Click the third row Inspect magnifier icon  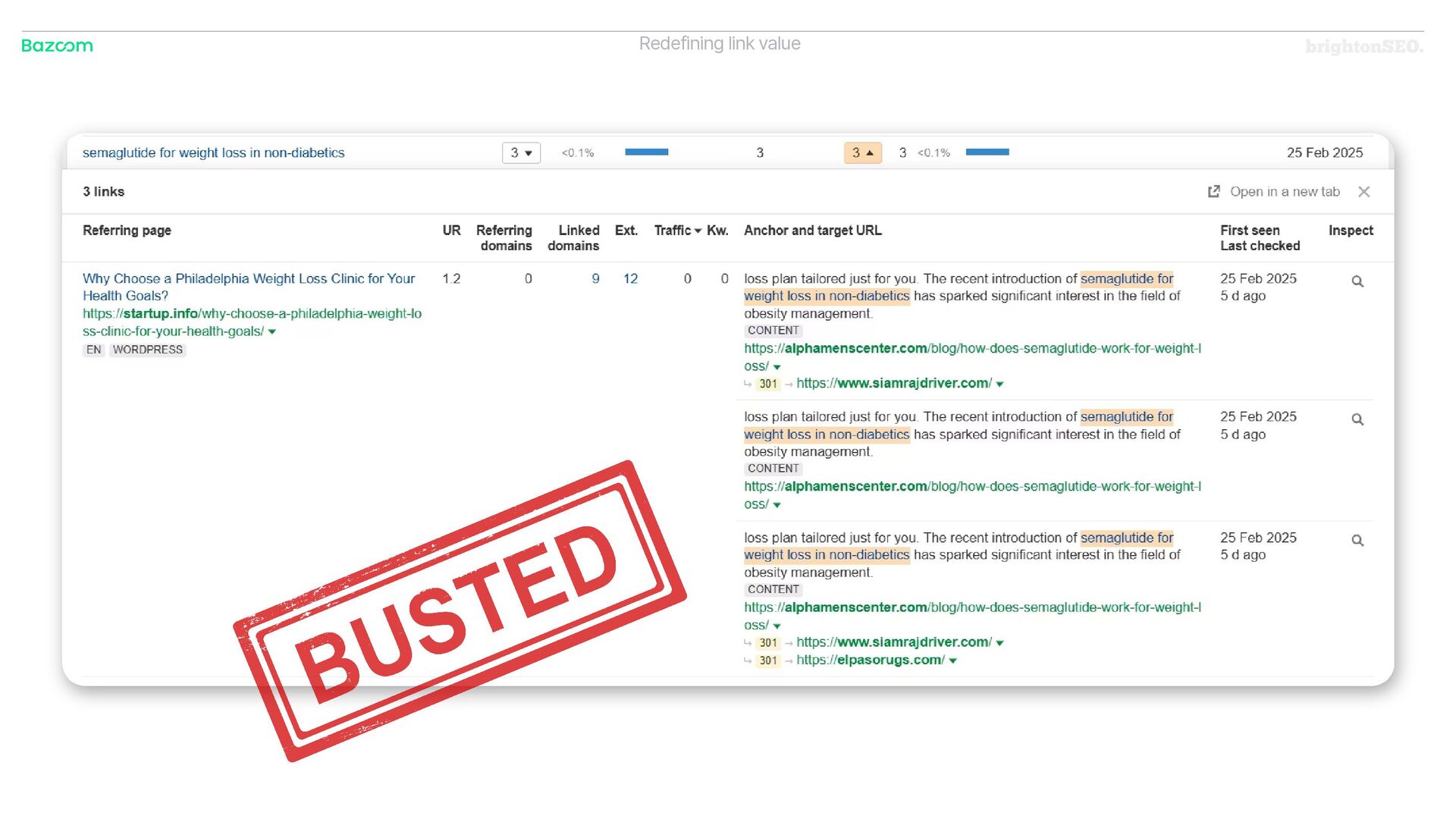coord(1357,541)
